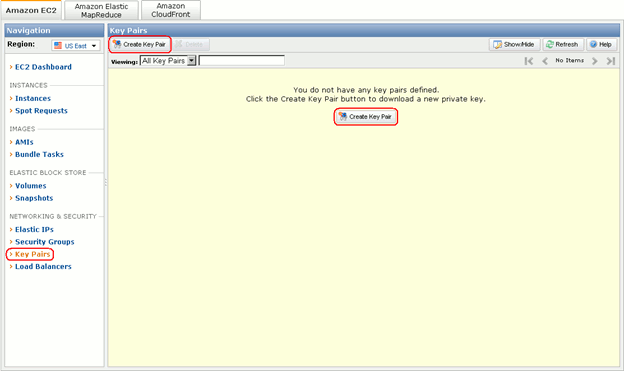Refresh the key pairs list

[x=563, y=44]
